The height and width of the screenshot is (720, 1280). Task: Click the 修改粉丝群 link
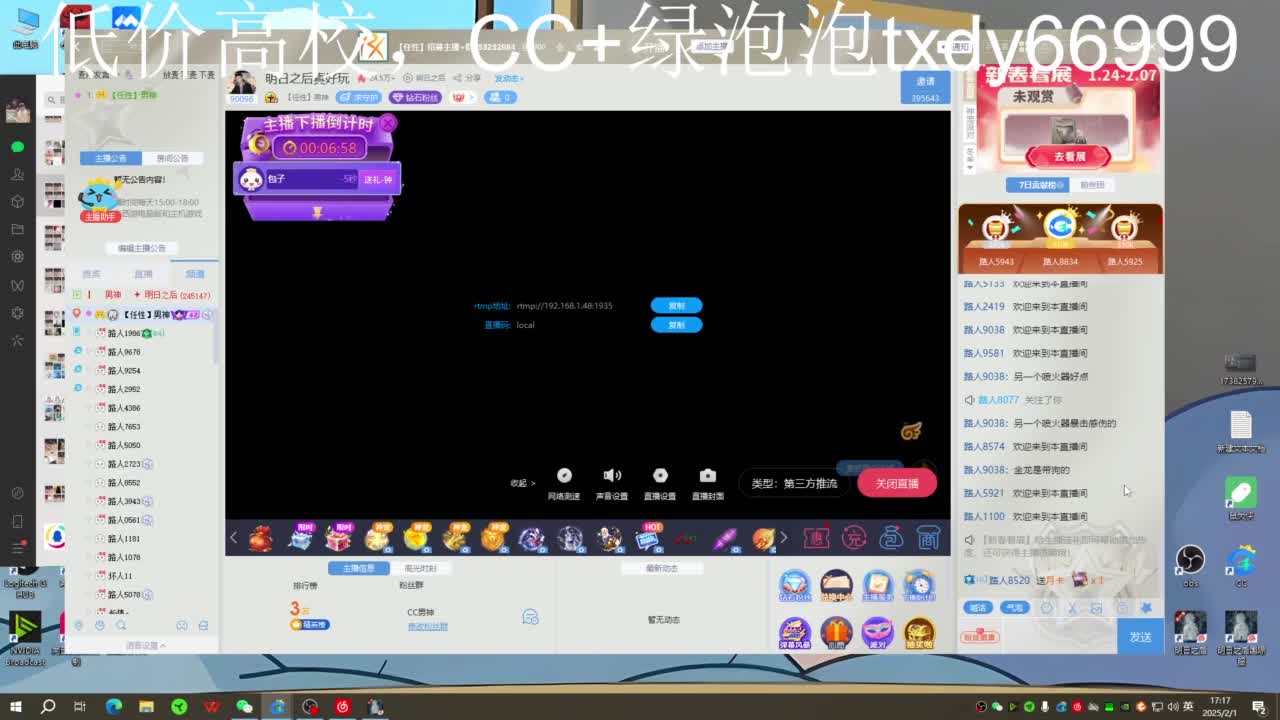click(427, 627)
